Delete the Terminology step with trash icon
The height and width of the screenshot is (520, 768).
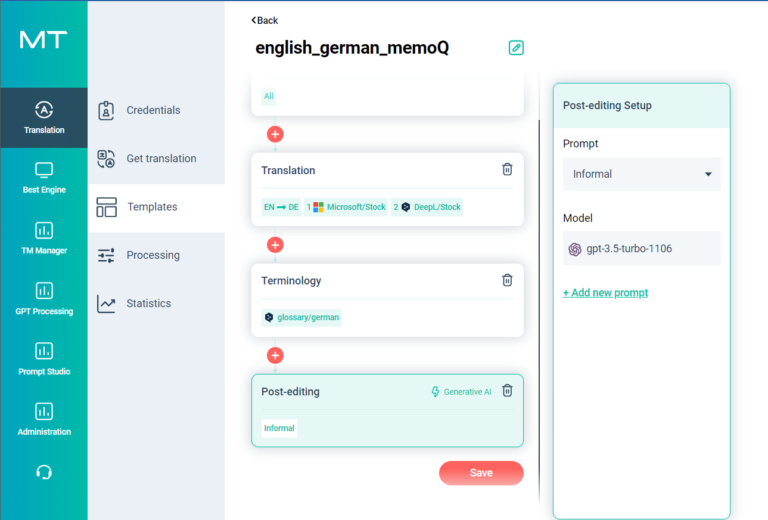point(507,281)
